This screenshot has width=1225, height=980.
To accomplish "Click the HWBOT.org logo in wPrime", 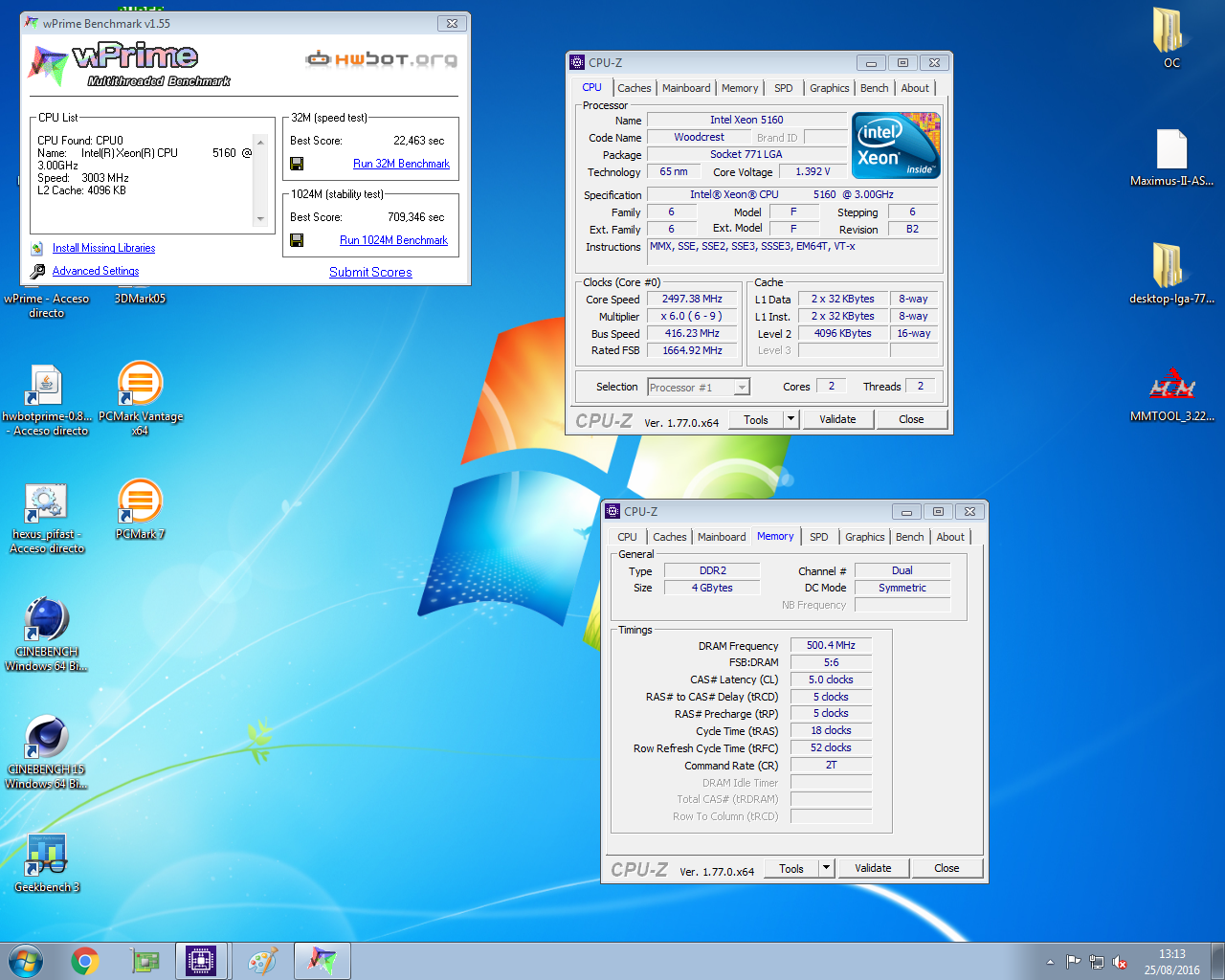I will 381,59.
